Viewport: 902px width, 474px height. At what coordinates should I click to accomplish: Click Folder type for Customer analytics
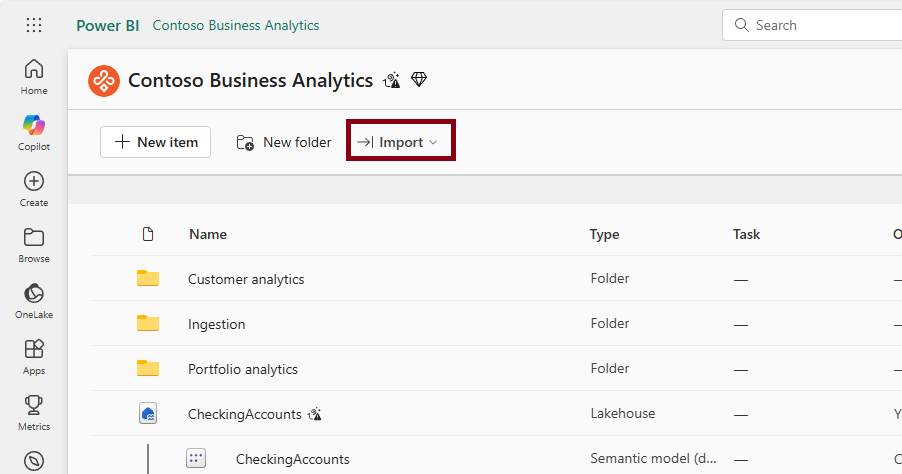click(x=610, y=278)
